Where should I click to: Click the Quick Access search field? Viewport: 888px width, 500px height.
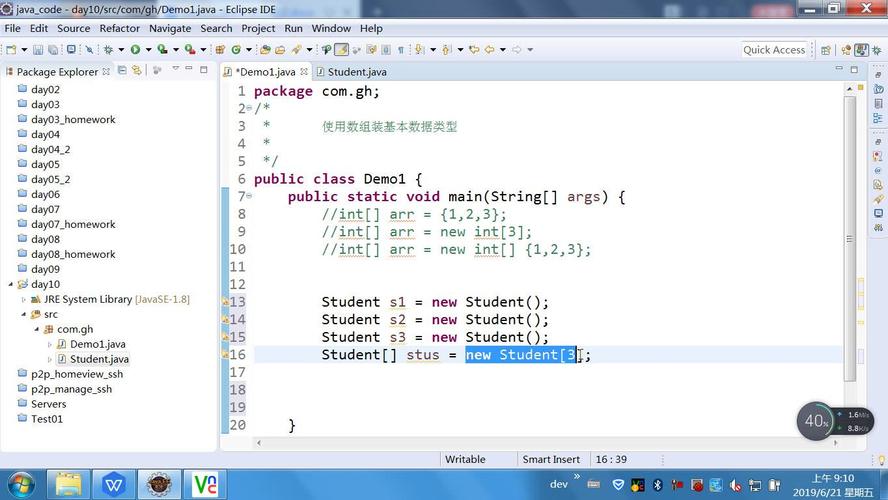(x=774, y=50)
